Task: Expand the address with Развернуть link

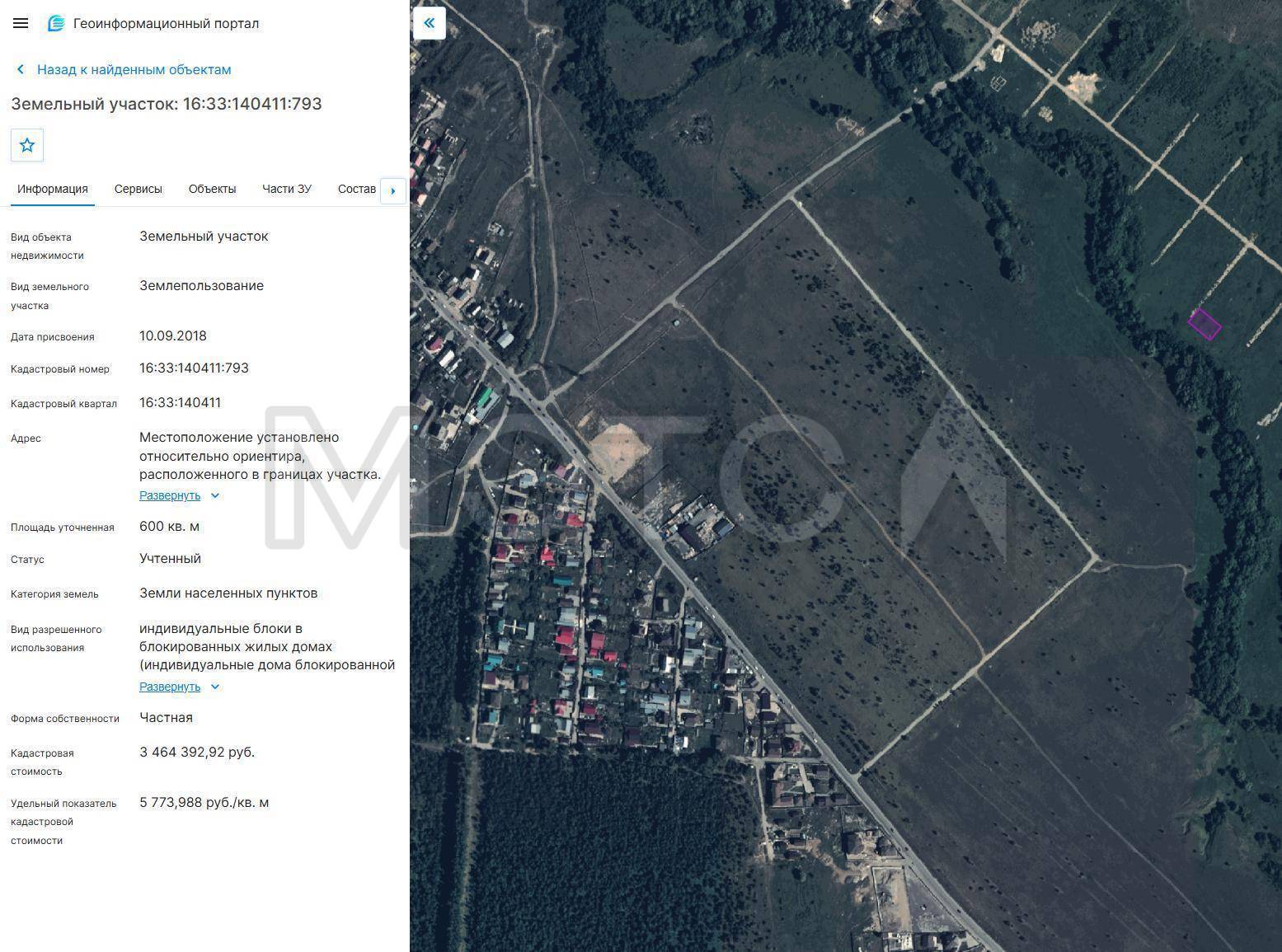Action: (170, 495)
